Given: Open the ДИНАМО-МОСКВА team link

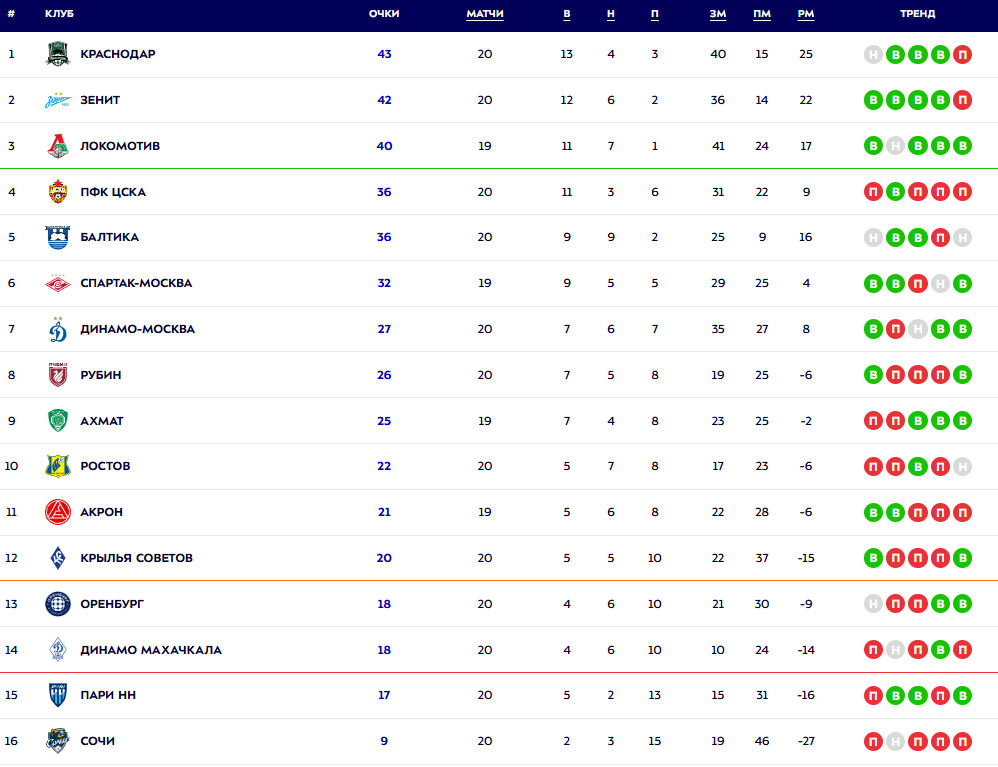Looking at the screenshot, I should 138,329.
